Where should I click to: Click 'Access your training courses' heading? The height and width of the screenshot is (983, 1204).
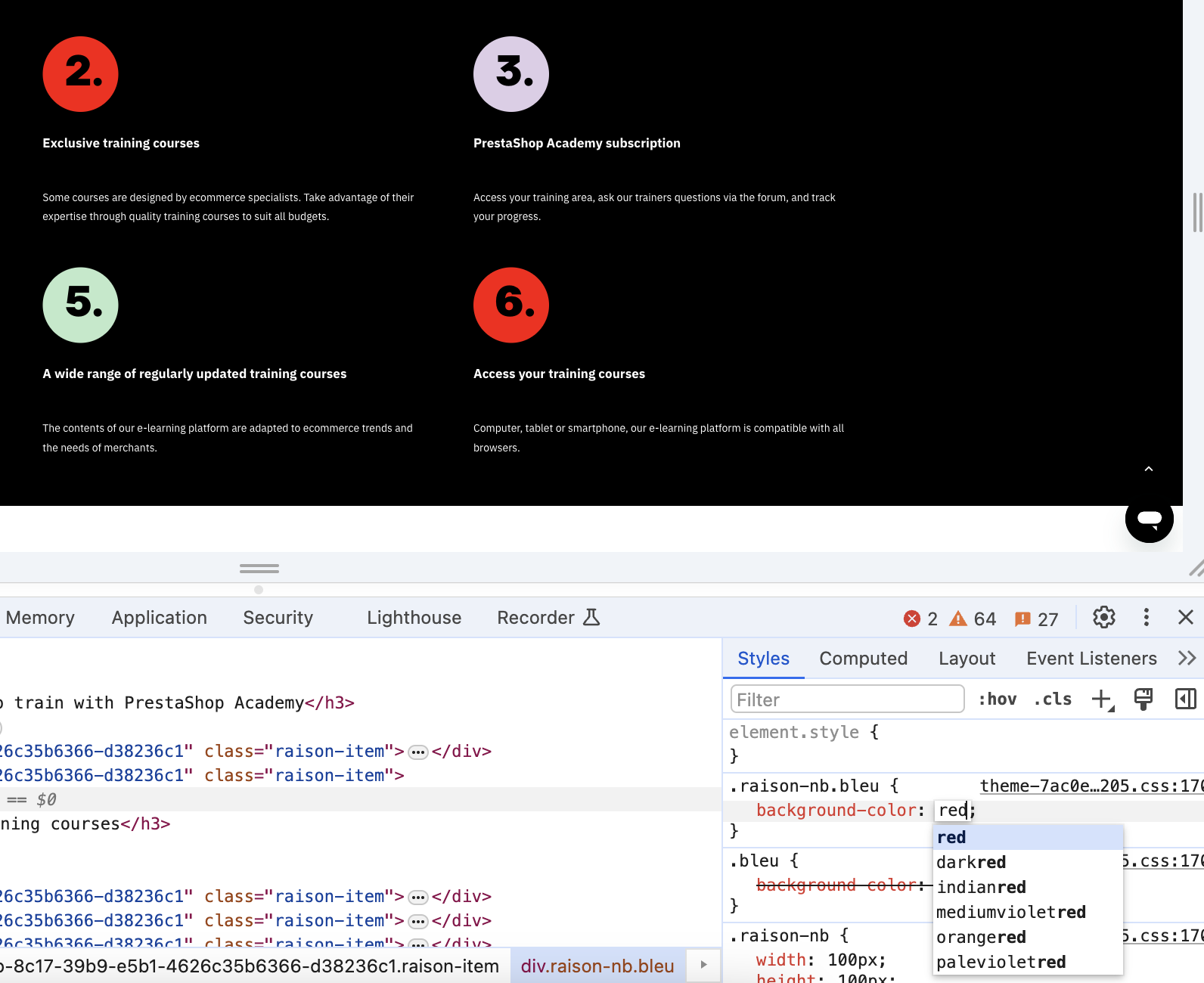point(559,374)
